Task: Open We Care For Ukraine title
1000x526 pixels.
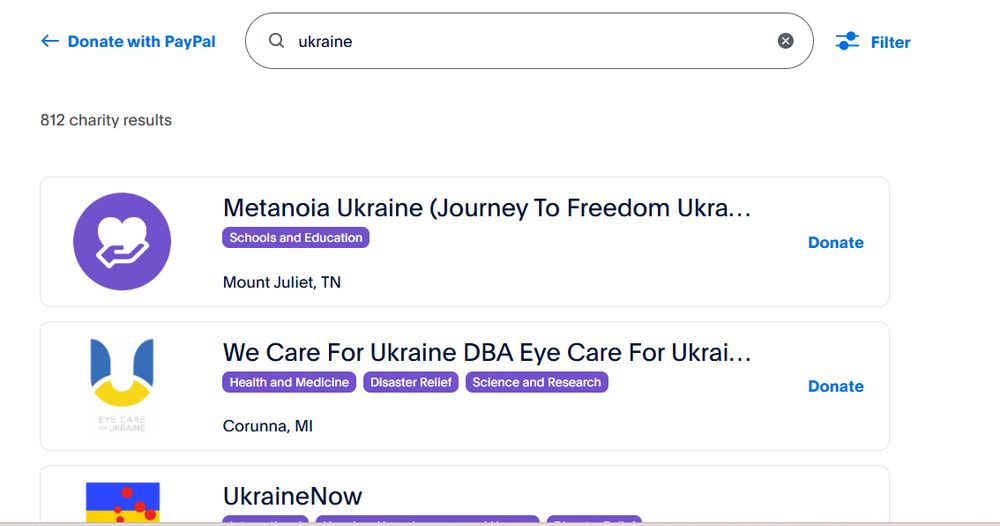Action: click(487, 352)
